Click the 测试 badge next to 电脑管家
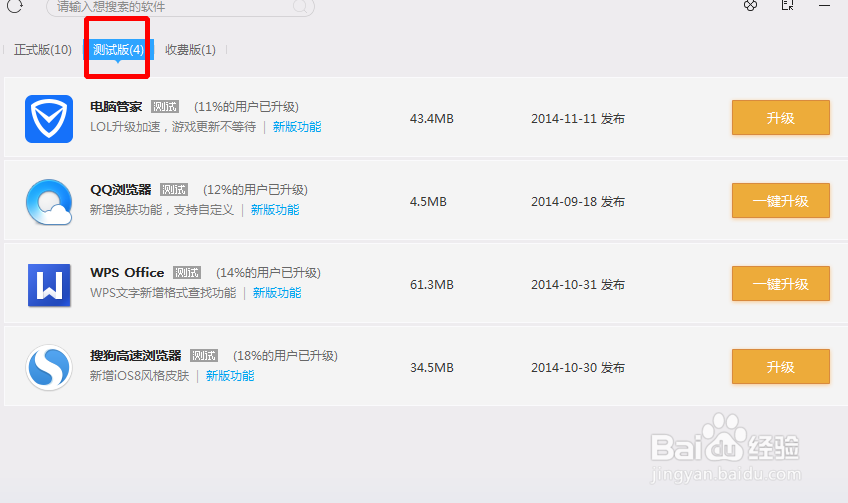Viewport: 848px width, 503px height. pos(165,107)
